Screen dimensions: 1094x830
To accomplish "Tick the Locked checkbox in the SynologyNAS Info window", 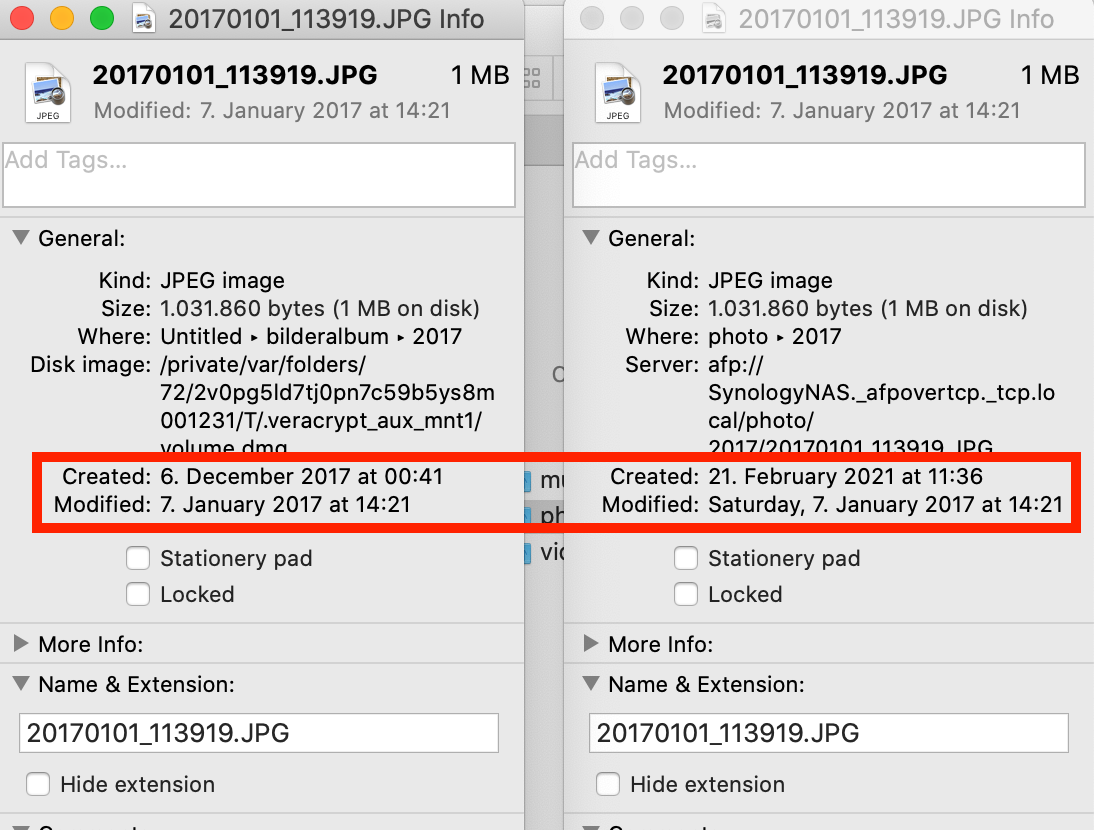I will click(686, 594).
